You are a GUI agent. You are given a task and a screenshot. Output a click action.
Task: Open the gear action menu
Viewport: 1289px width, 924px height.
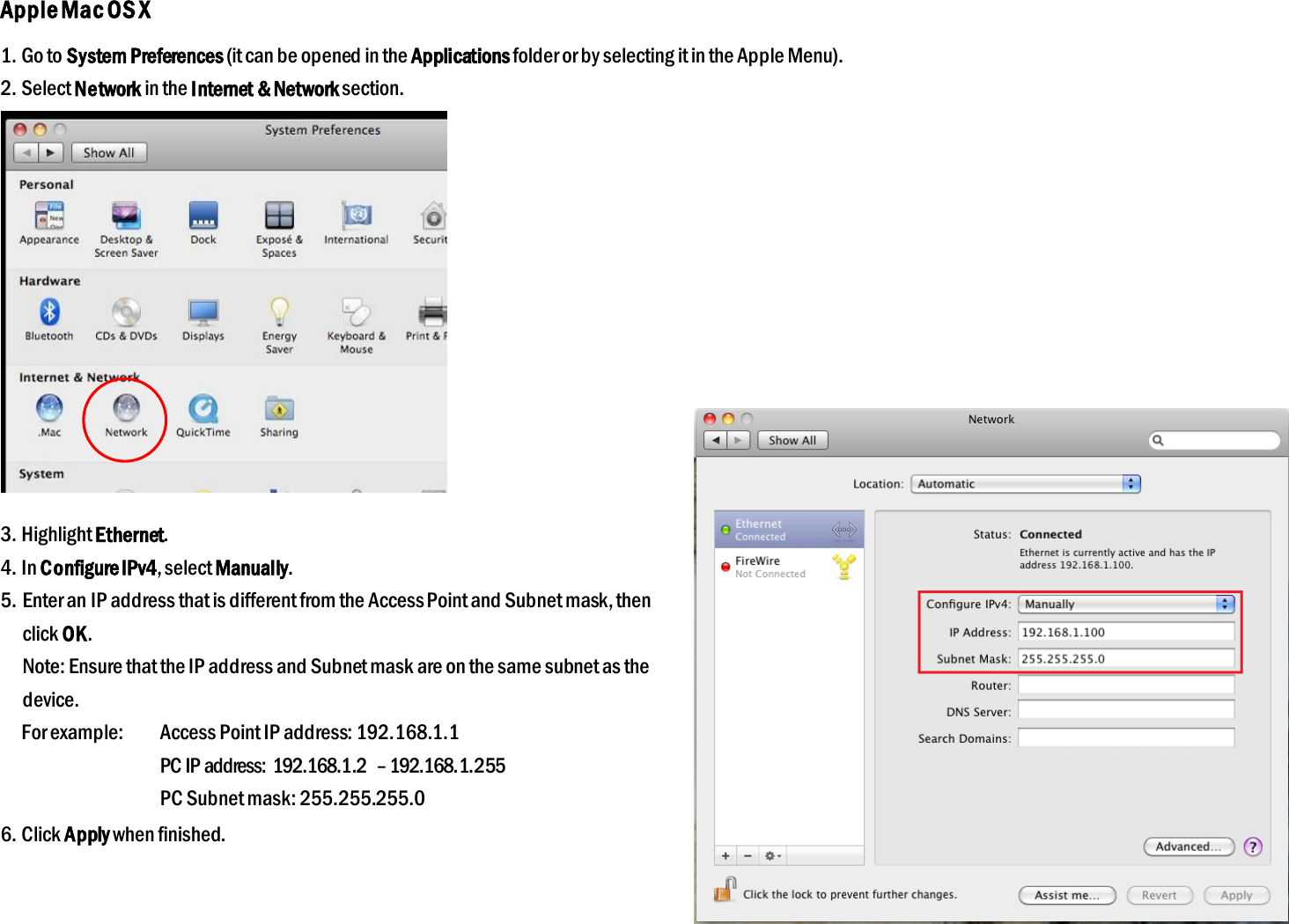click(x=772, y=855)
